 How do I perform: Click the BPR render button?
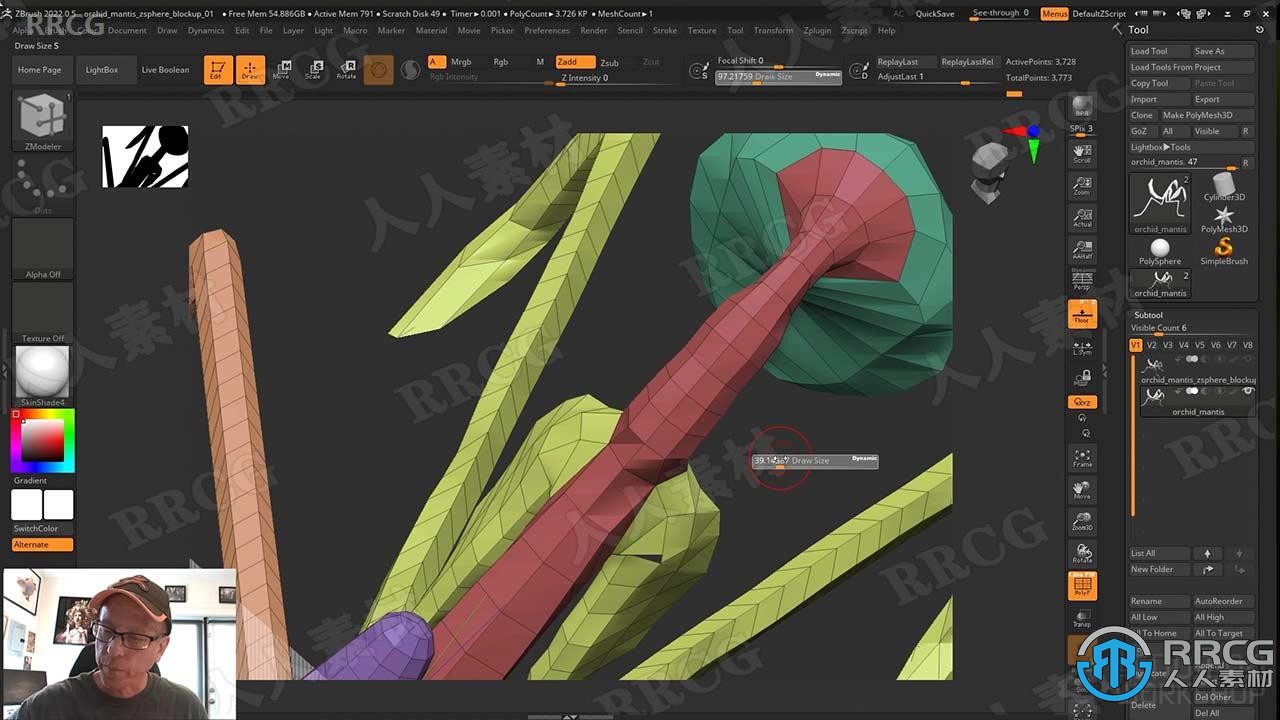1082,107
